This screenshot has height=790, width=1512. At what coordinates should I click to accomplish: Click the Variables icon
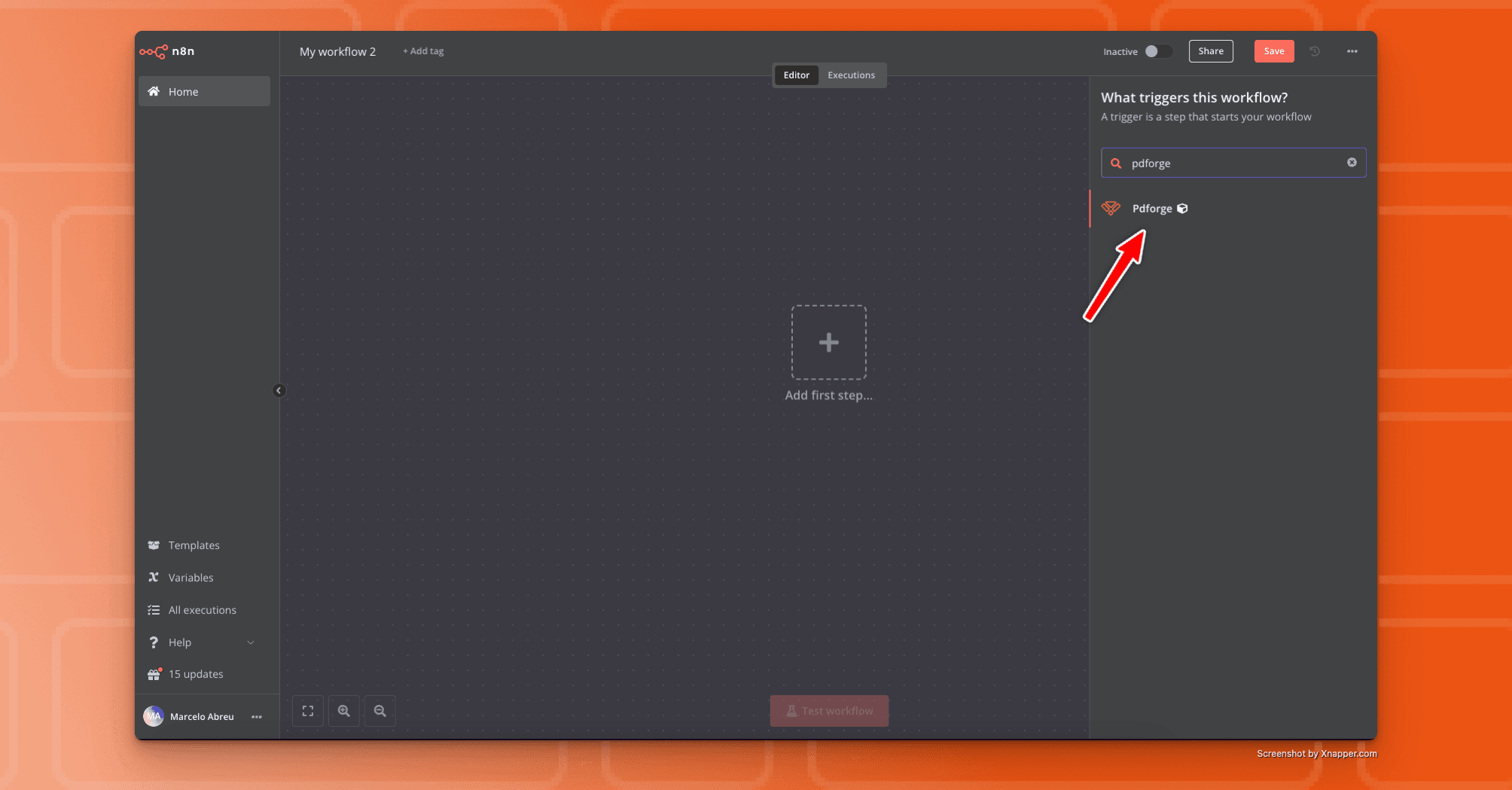(154, 578)
